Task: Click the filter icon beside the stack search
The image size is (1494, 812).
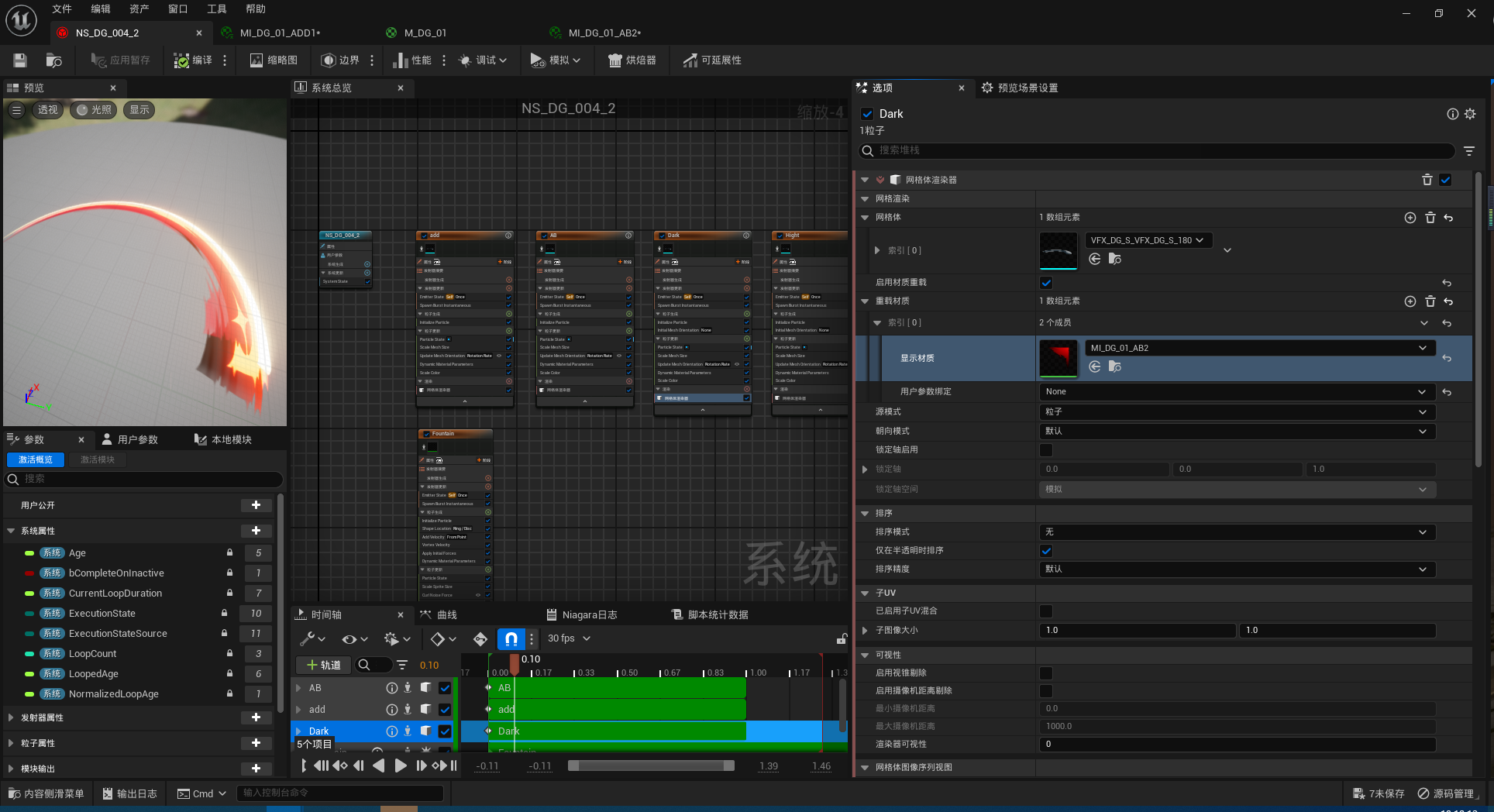Action: click(x=1468, y=151)
